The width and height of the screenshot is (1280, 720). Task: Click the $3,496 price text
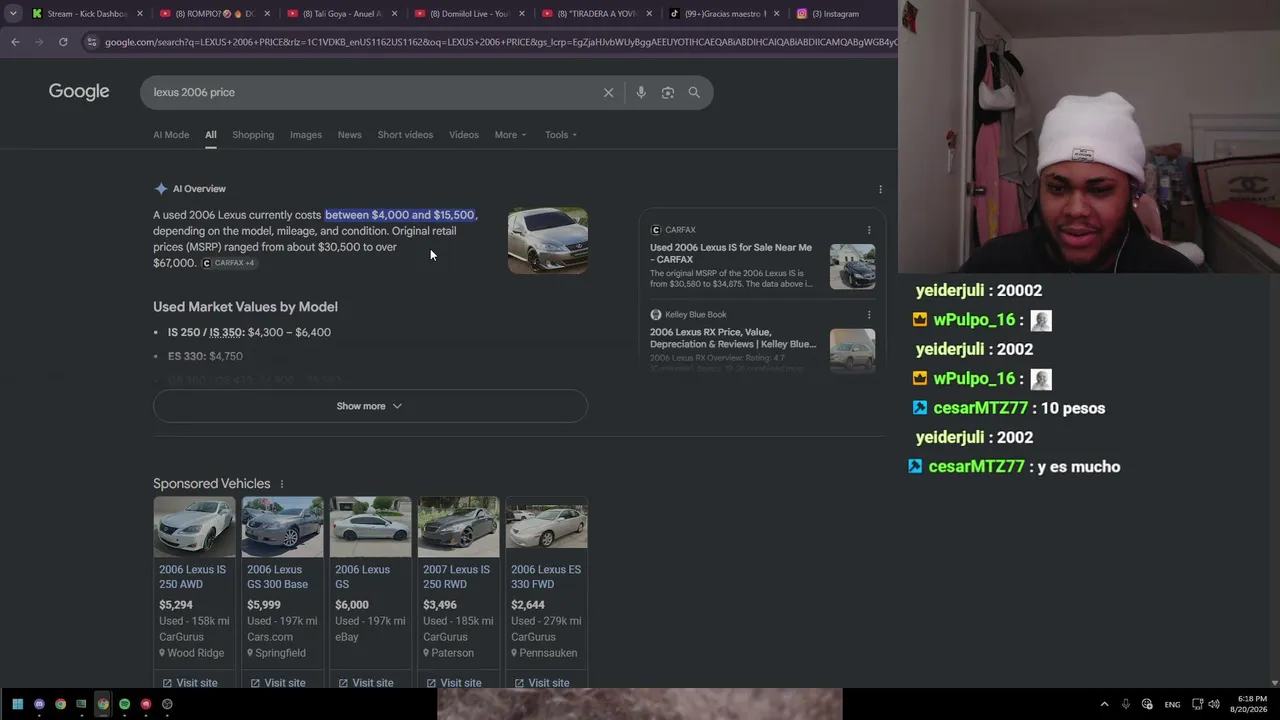(x=440, y=605)
